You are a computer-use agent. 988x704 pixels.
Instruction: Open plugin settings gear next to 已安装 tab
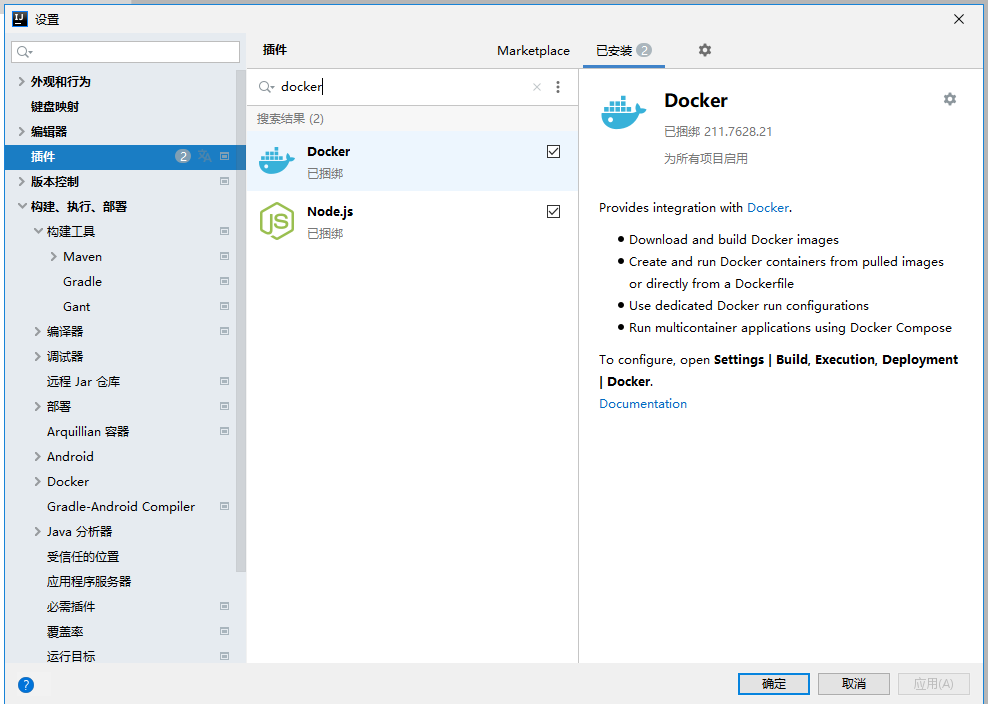(x=704, y=50)
